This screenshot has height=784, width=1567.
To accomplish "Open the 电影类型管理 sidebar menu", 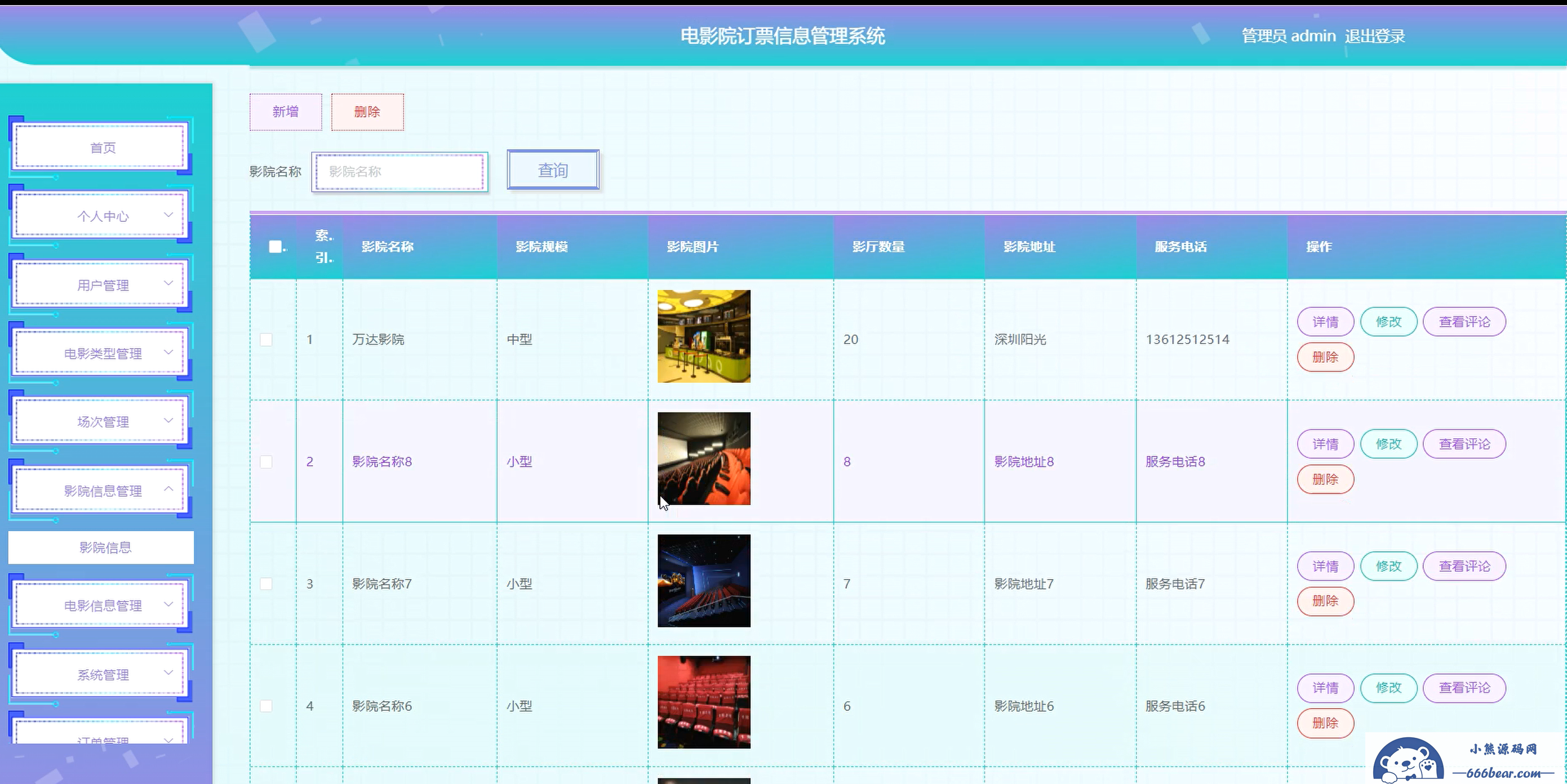I will click(x=101, y=353).
